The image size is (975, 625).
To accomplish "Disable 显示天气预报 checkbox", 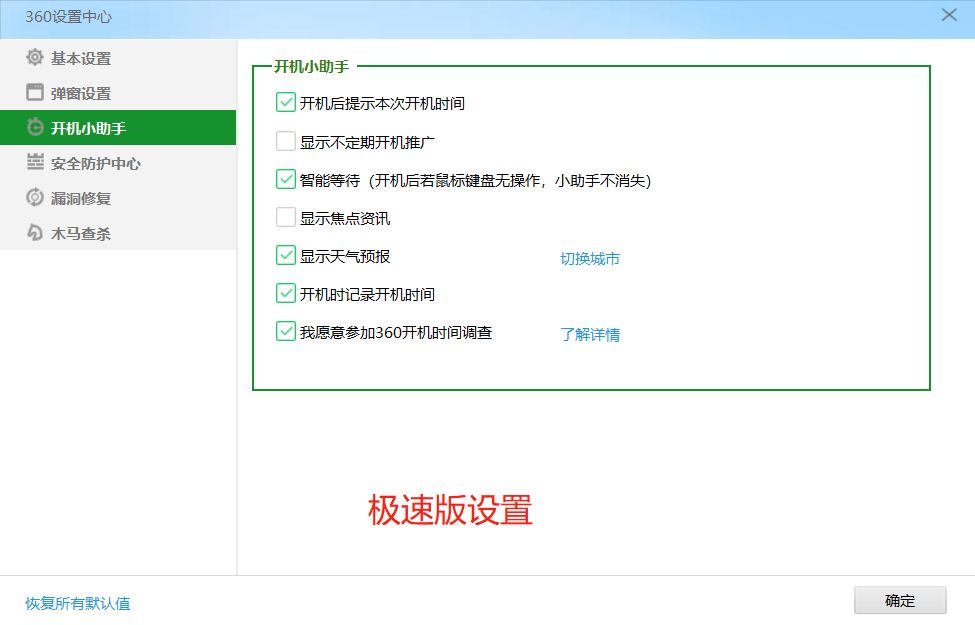I will click(285, 256).
